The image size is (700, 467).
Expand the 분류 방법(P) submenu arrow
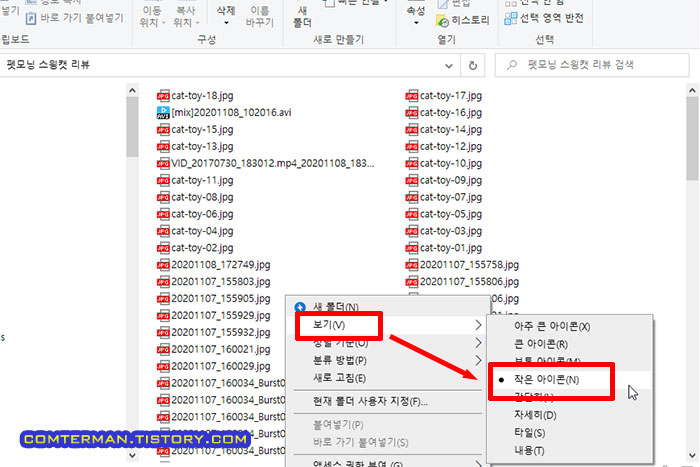[478, 360]
